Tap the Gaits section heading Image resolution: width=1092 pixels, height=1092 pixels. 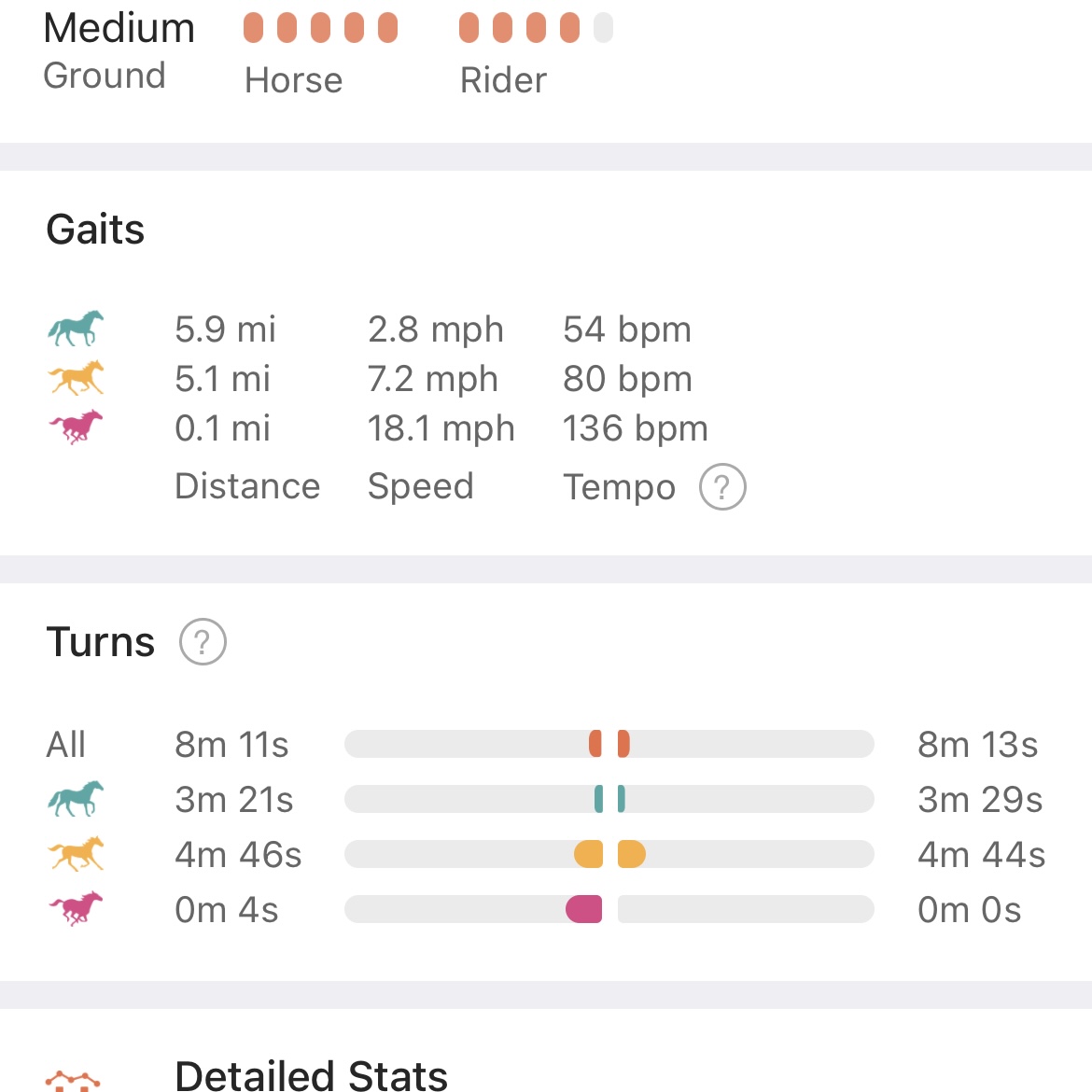pyautogui.click(x=95, y=230)
